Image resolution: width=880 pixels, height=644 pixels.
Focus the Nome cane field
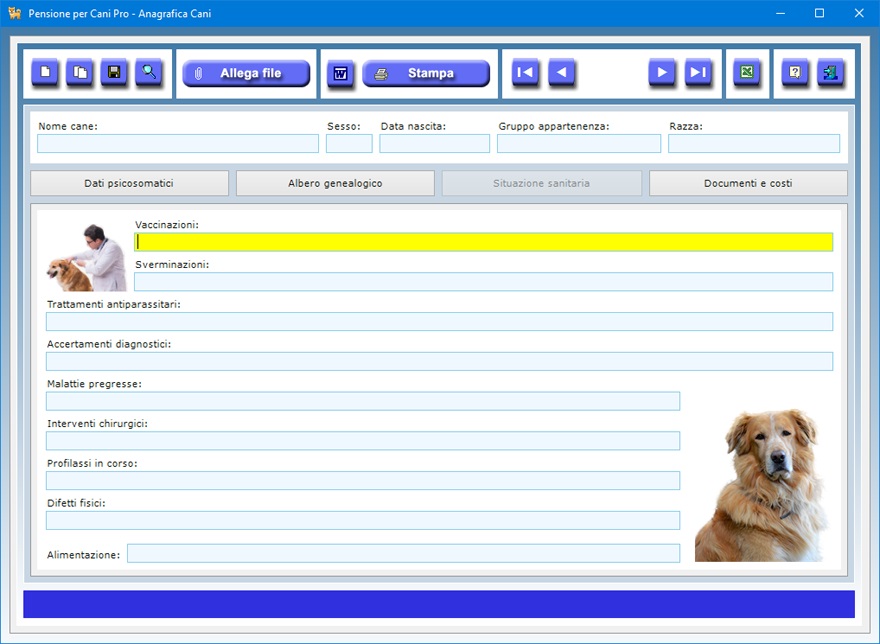[178, 144]
